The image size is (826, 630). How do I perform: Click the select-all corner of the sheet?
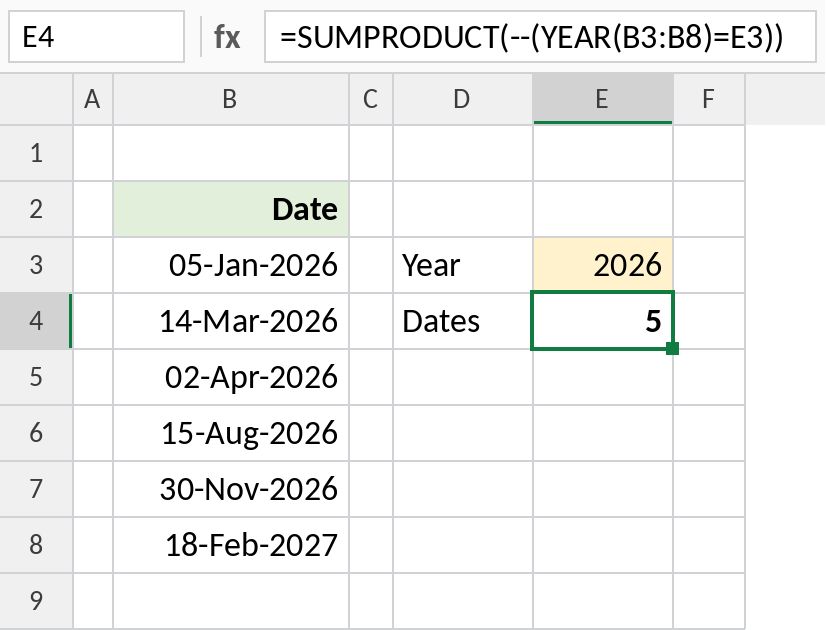pyautogui.click(x=36, y=99)
